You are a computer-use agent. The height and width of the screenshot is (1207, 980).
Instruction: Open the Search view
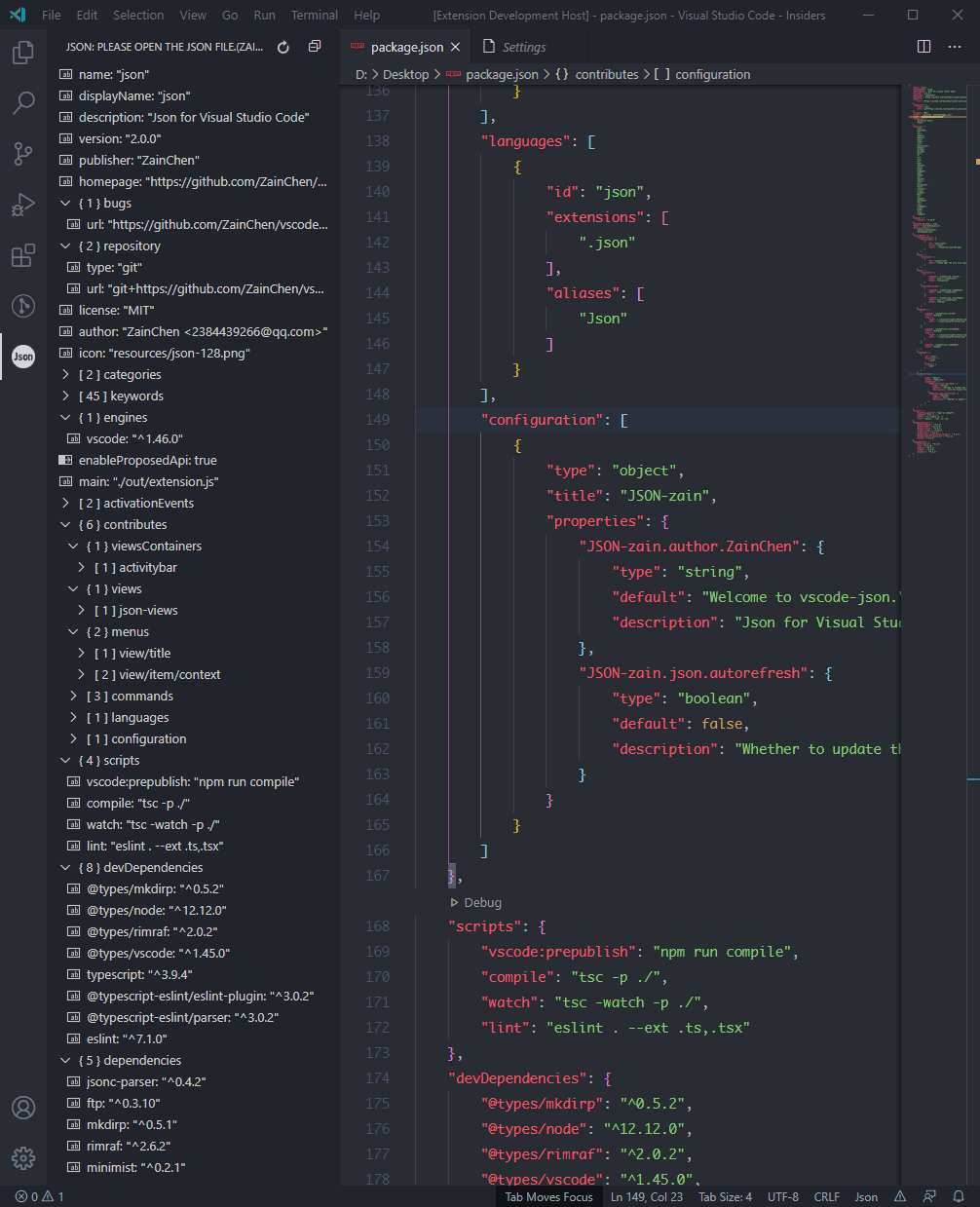22,103
